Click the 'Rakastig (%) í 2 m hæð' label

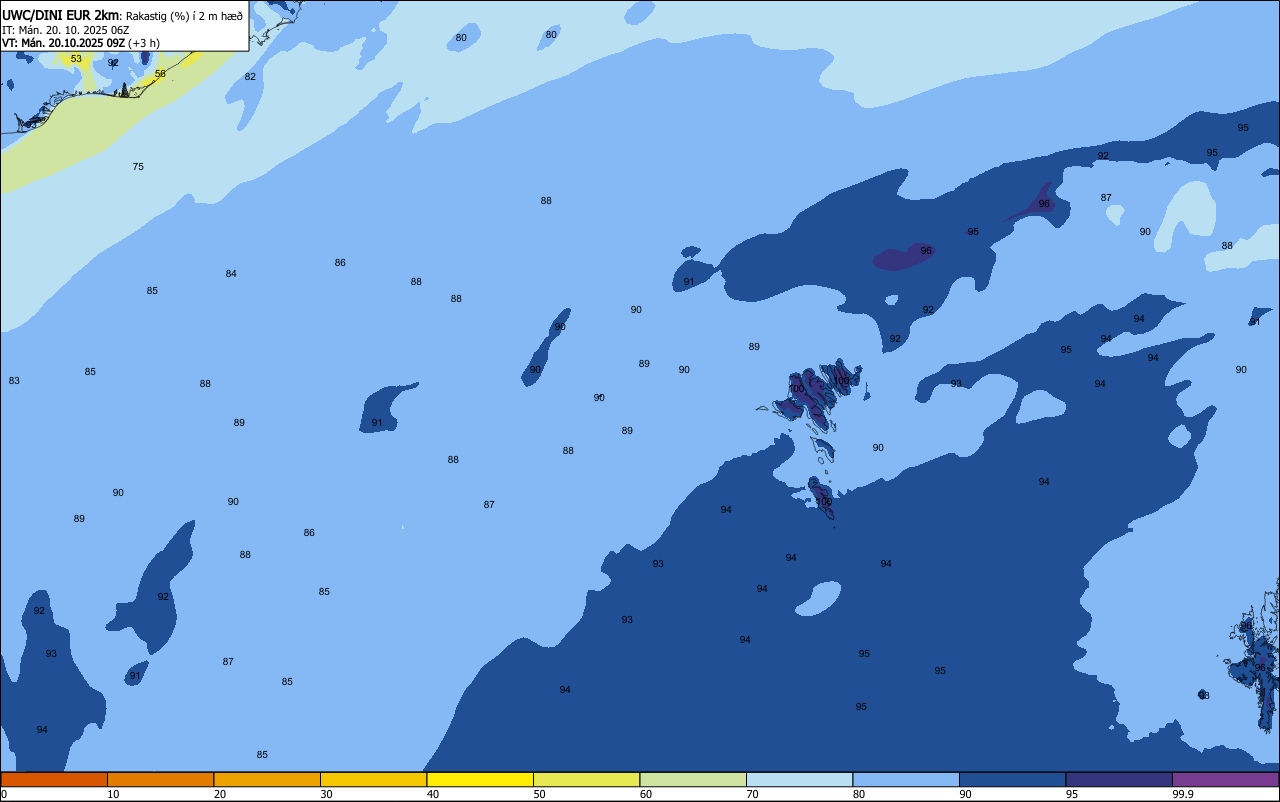(184, 16)
